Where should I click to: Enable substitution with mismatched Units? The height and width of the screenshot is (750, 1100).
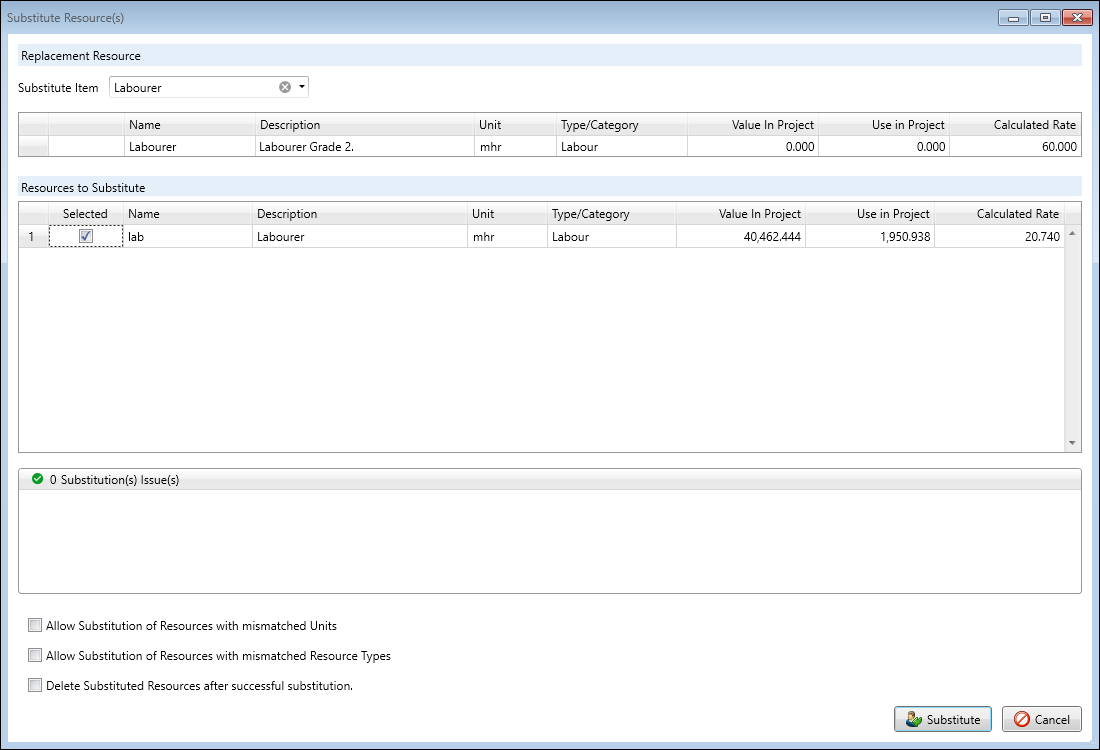[x=36, y=626]
